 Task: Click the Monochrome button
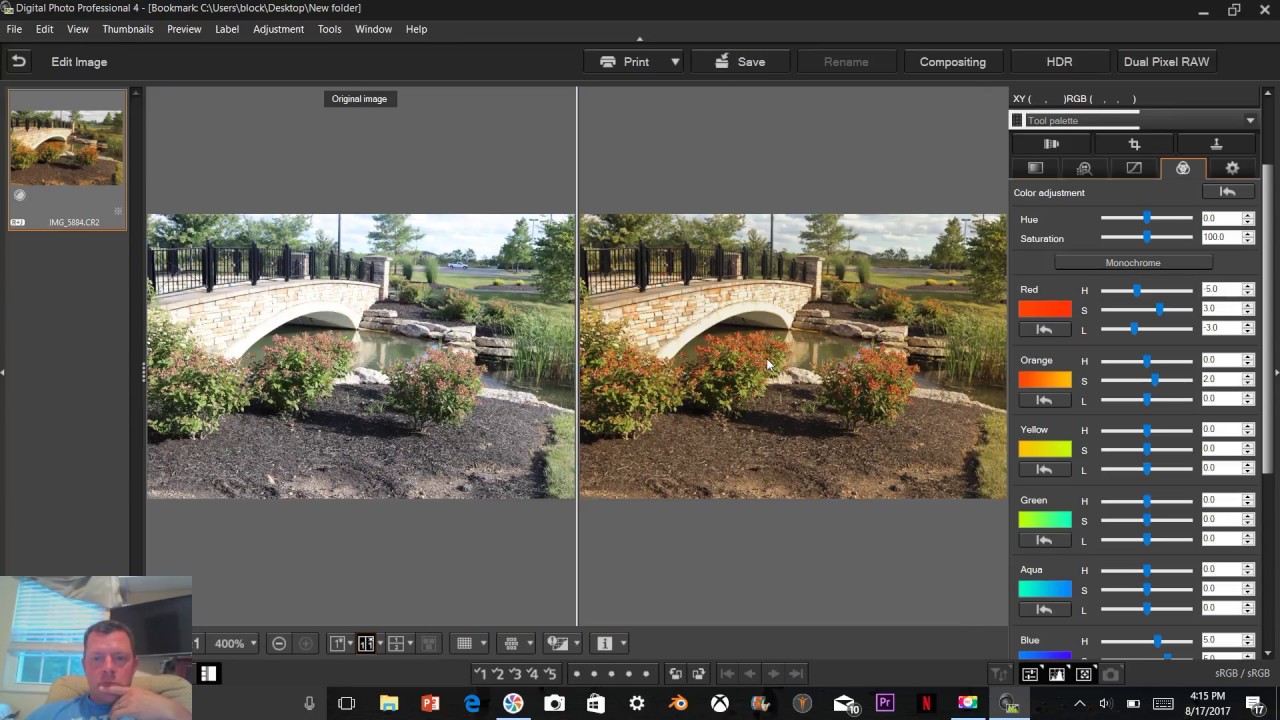1133,262
